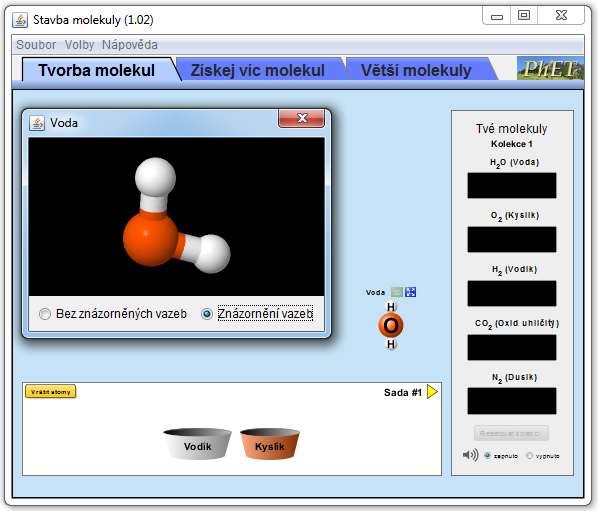The height and width of the screenshot is (511, 598).
Task: Pick the Vodík hydrogen bucket
Action: (x=197, y=444)
